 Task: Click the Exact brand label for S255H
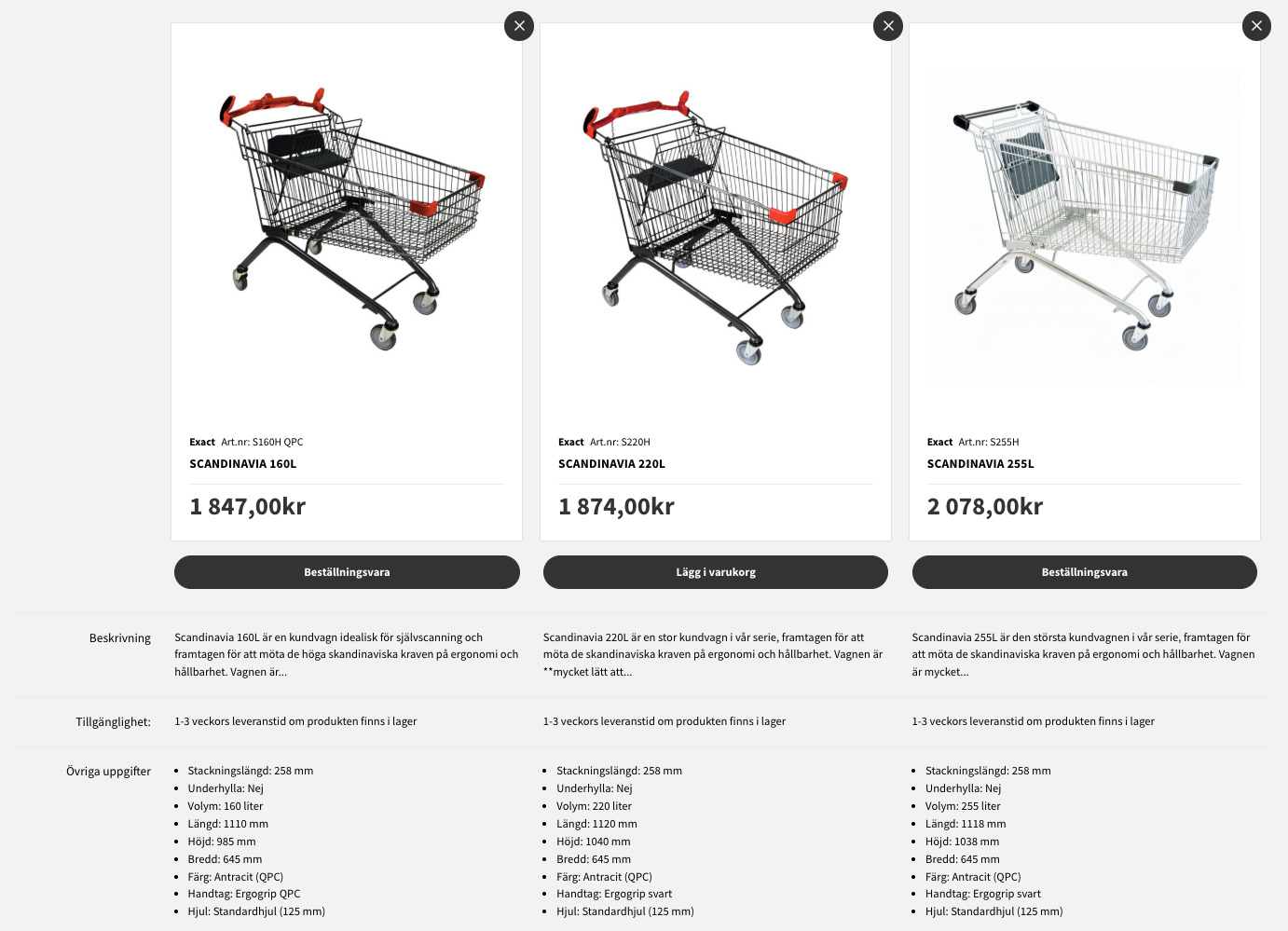click(x=939, y=443)
